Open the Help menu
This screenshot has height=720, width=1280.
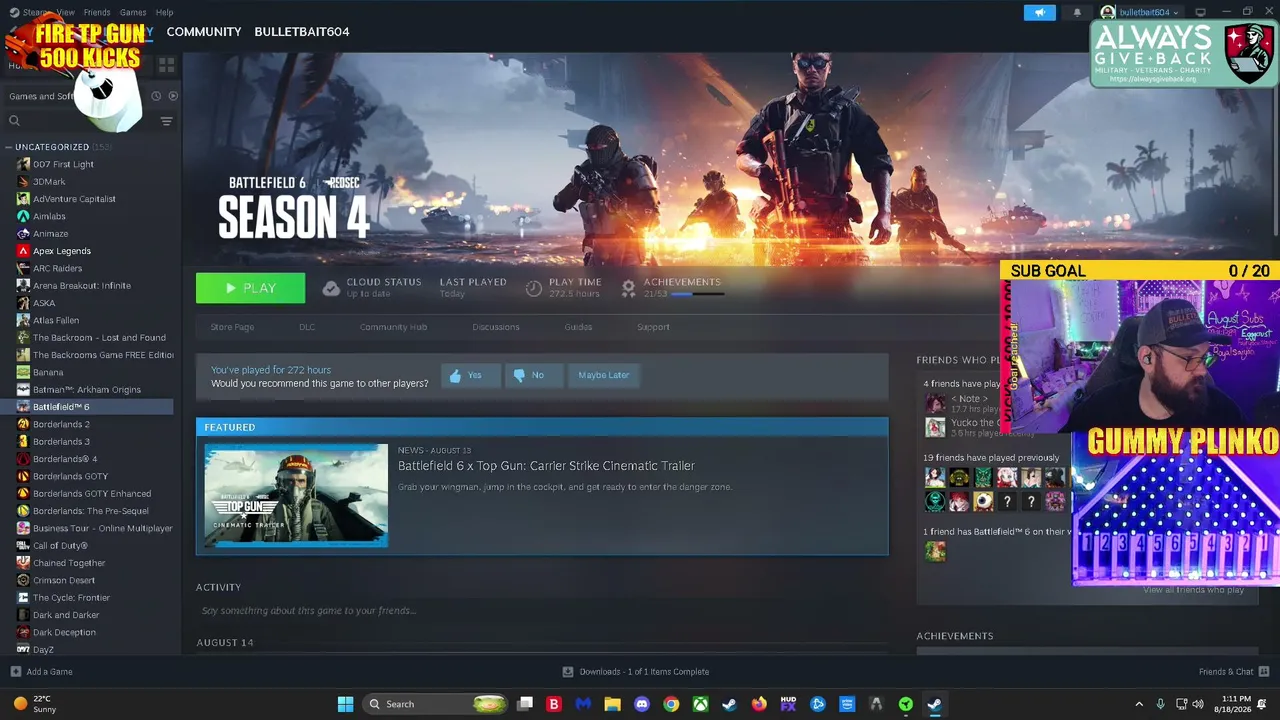coord(164,12)
